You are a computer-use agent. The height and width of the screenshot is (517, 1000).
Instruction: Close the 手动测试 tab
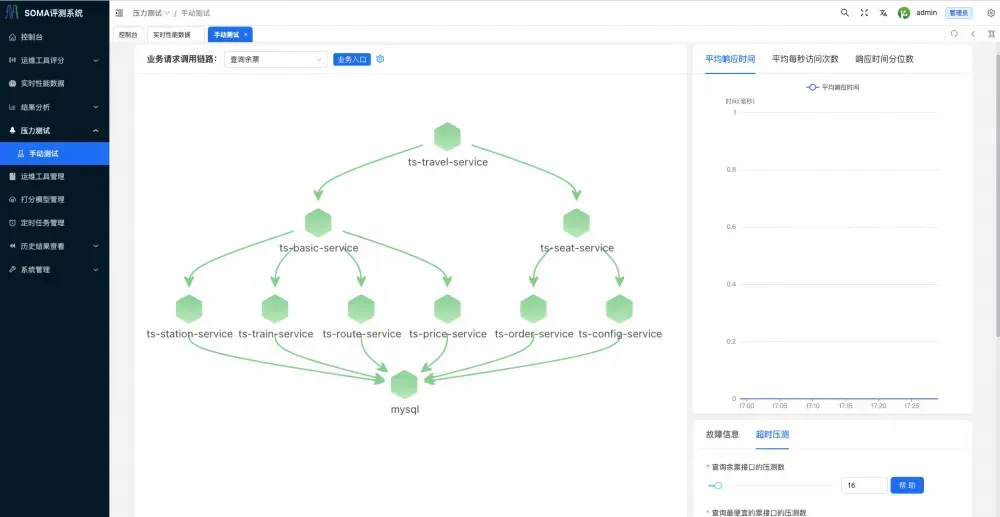(x=246, y=34)
